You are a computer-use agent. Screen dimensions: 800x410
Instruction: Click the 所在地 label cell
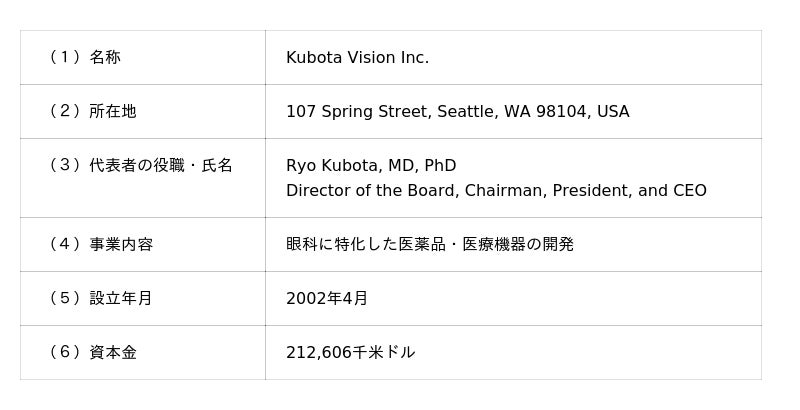[113, 112]
